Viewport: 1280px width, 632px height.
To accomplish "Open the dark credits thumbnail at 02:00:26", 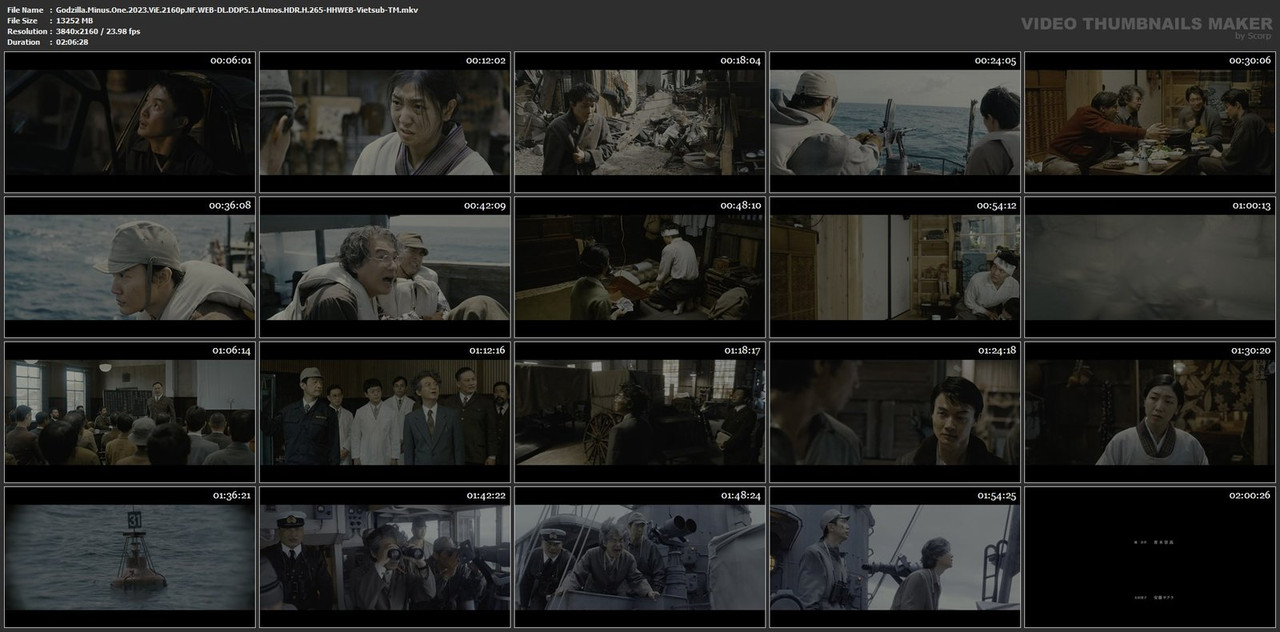I will [1150, 557].
